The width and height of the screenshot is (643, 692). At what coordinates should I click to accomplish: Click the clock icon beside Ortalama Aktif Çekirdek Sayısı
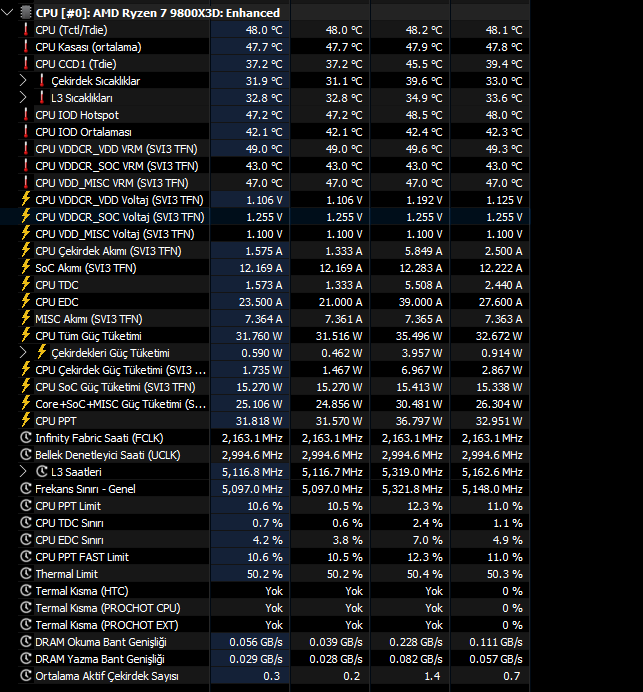point(26,676)
